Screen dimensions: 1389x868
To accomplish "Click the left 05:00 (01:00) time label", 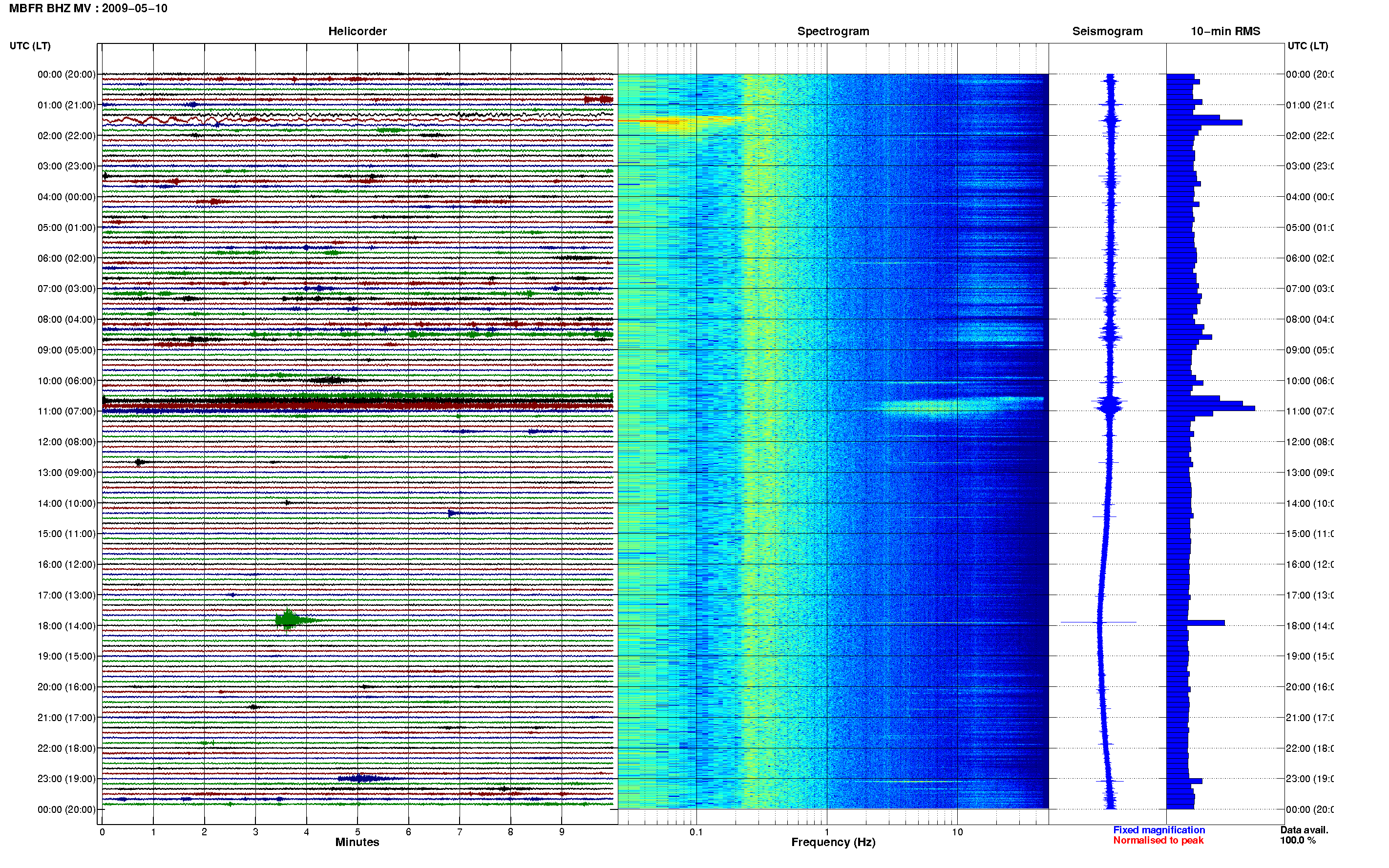I will (66, 227).
